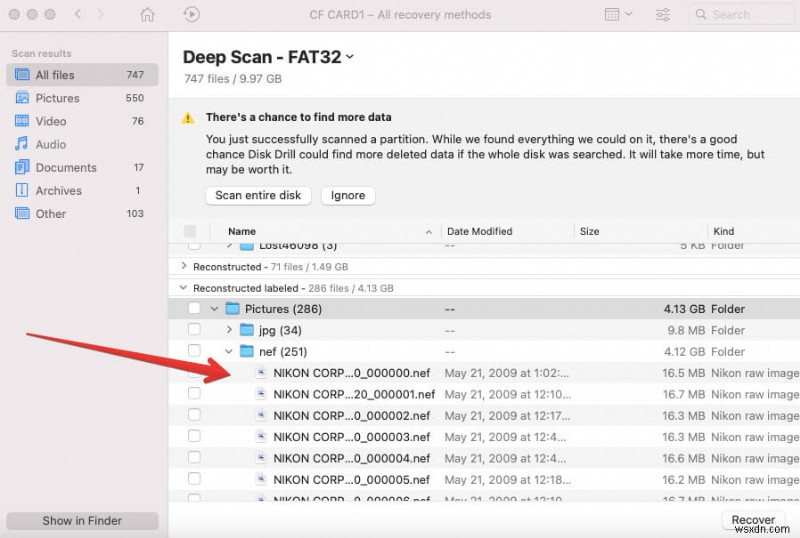Focus the Search field
The image size is (800, 538).
tap(742, 14)
